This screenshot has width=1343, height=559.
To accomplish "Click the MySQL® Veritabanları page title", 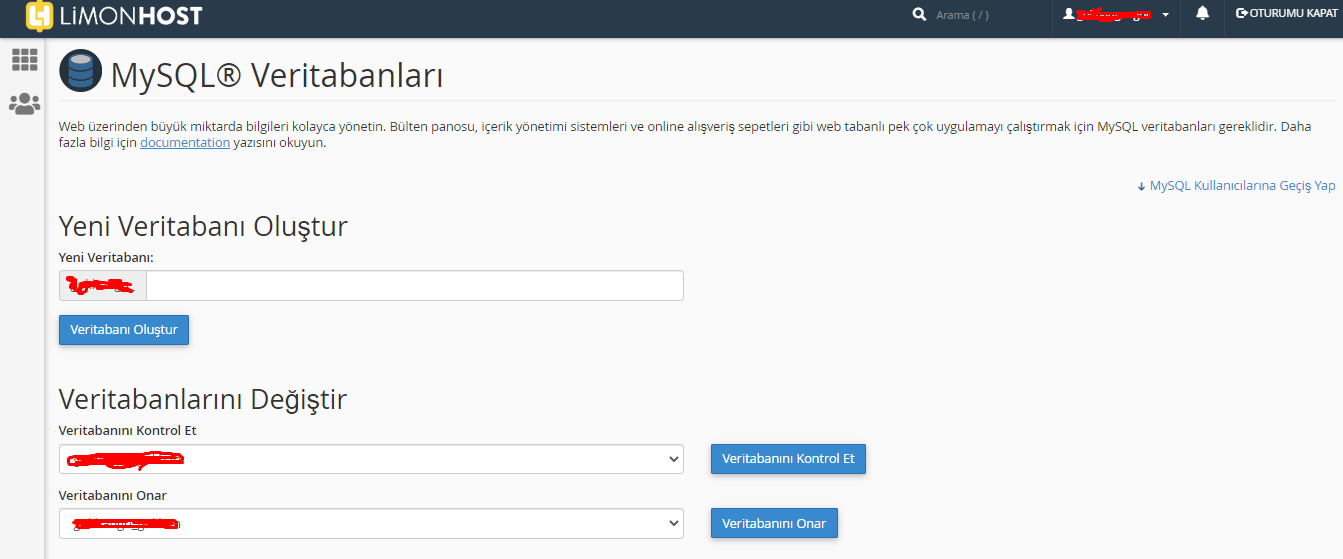I will [277, 74].
